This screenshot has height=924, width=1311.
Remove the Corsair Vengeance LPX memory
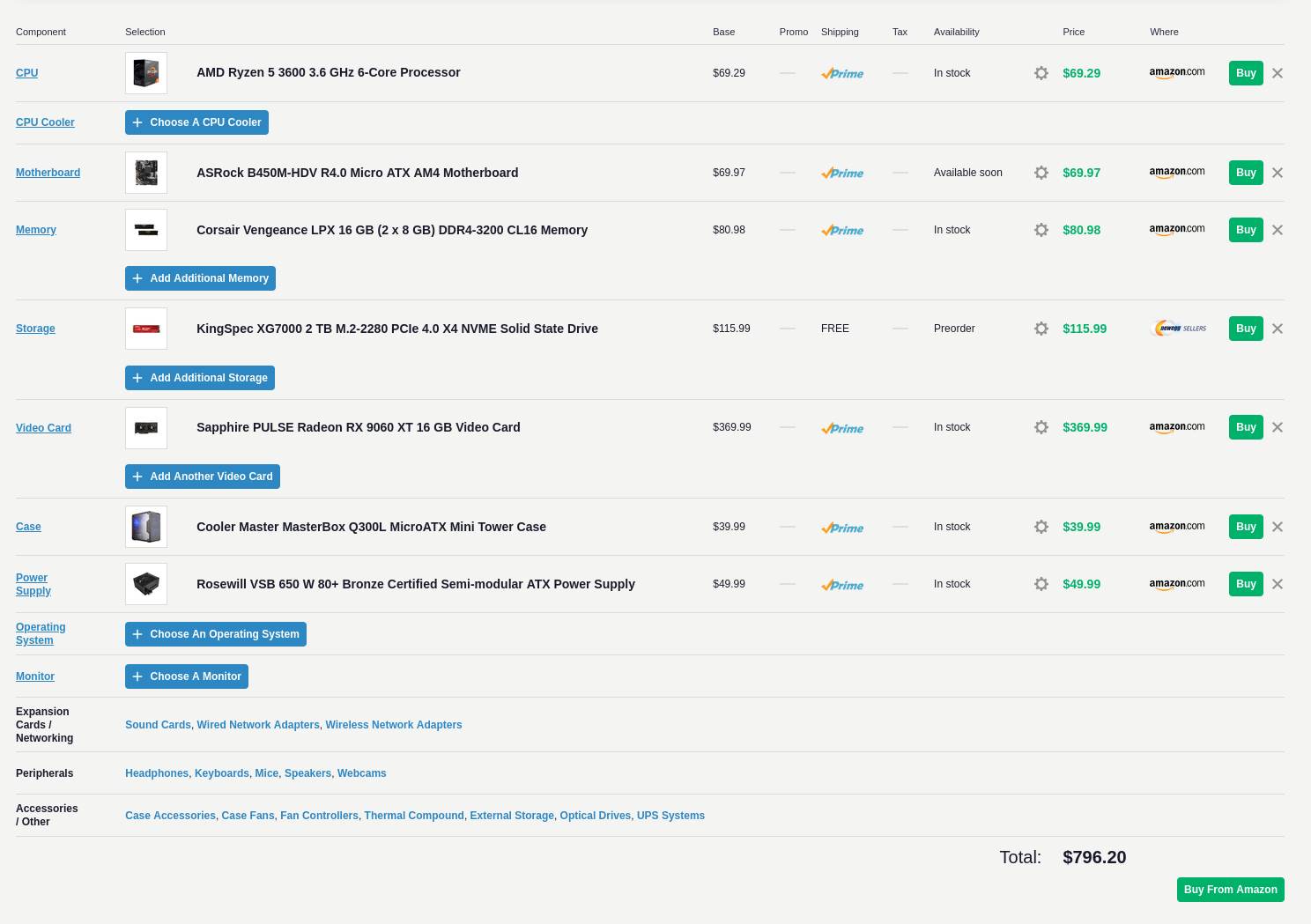pos(1278,230)
